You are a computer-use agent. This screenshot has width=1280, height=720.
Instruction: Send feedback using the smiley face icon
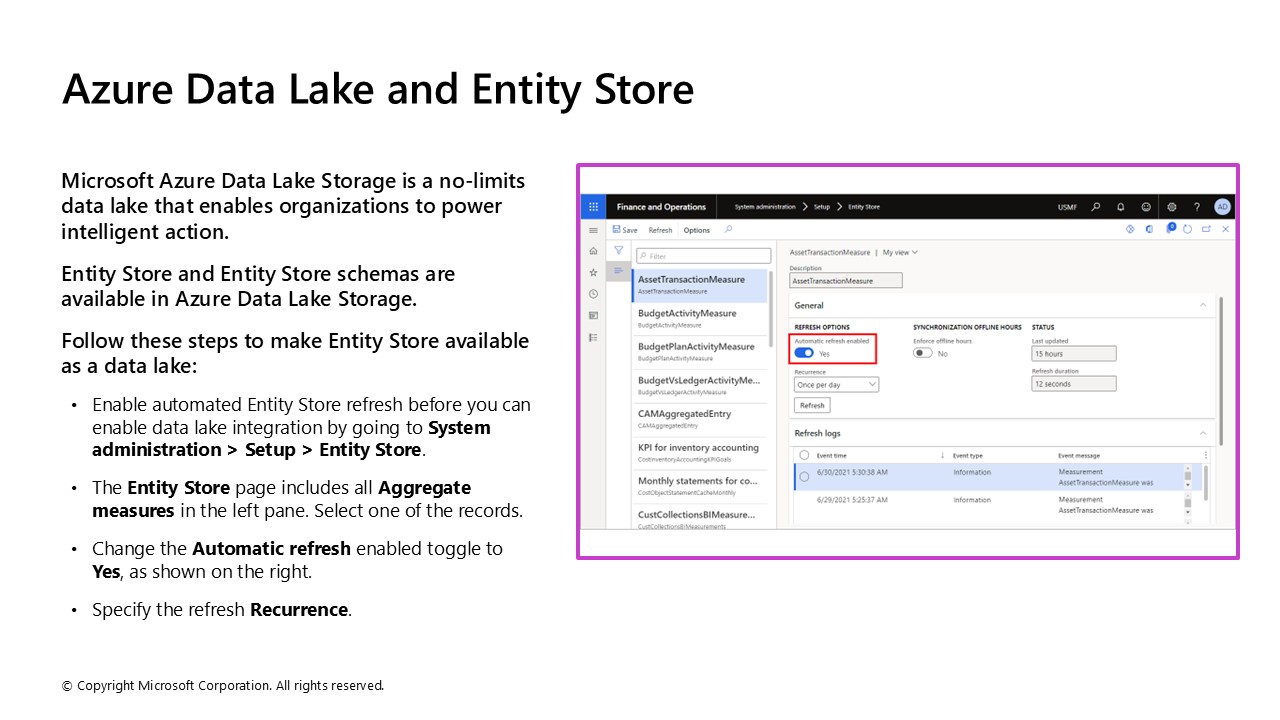click(1146, 206)
